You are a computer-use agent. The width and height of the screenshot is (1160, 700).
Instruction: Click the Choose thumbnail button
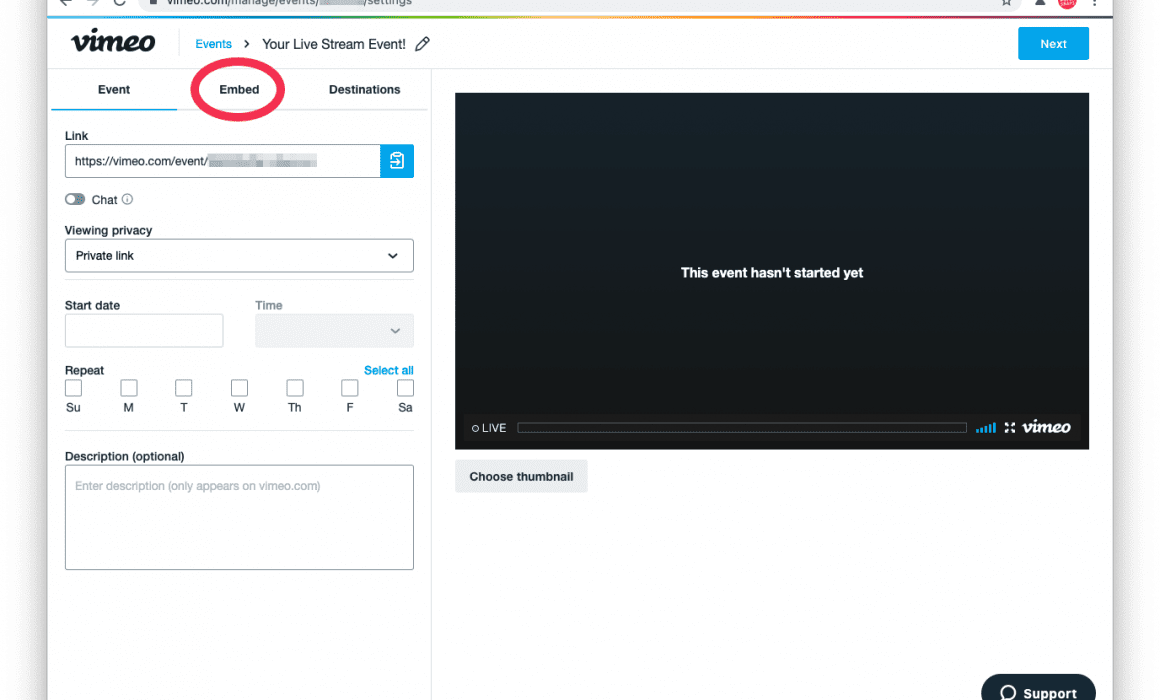point(521,477)
